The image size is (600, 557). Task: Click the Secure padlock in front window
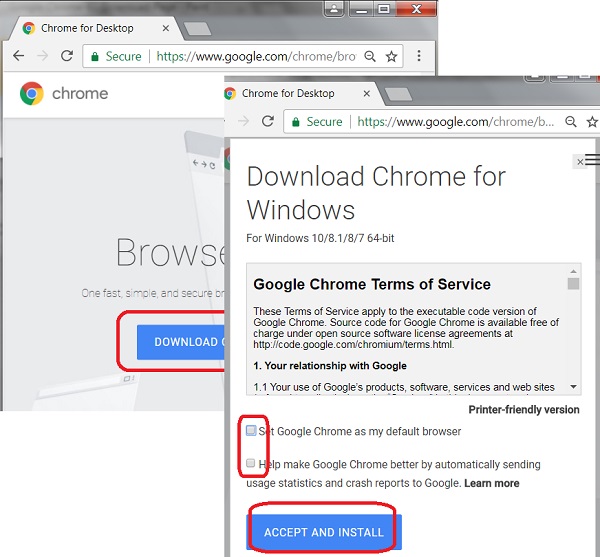tap(295, 122)
